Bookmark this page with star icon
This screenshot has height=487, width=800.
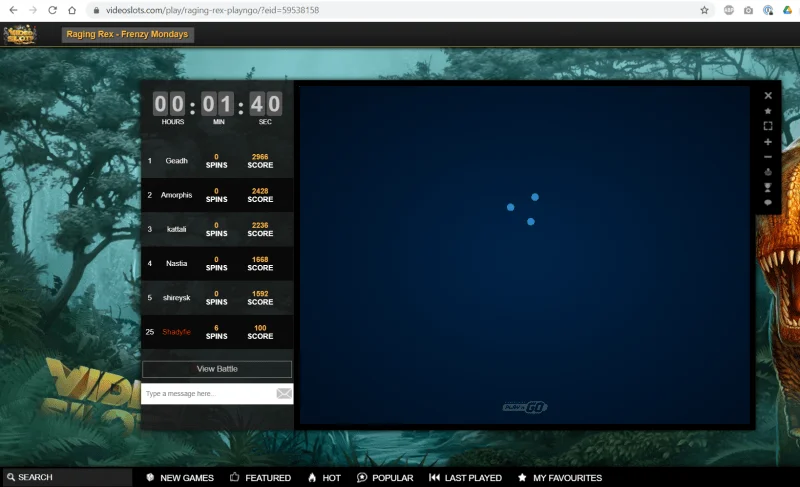click(705, 10)
